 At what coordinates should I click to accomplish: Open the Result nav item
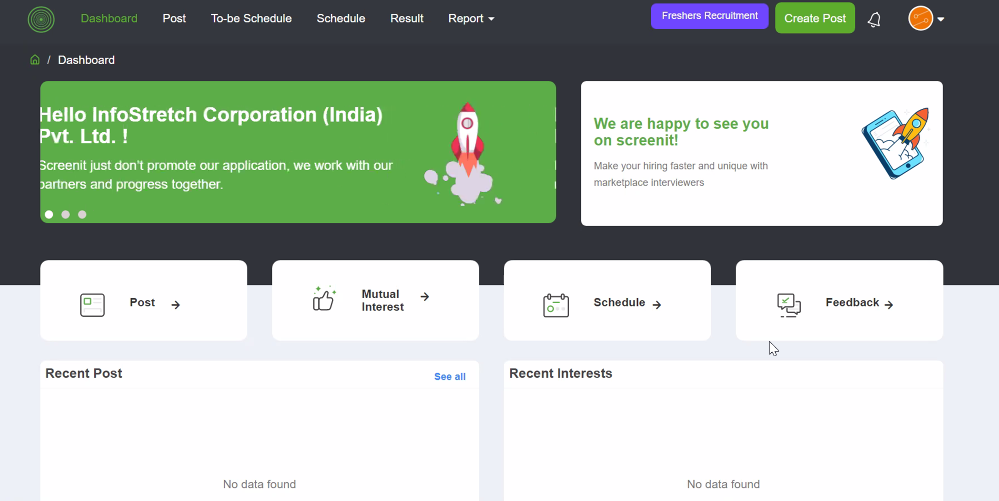point(407,18)
